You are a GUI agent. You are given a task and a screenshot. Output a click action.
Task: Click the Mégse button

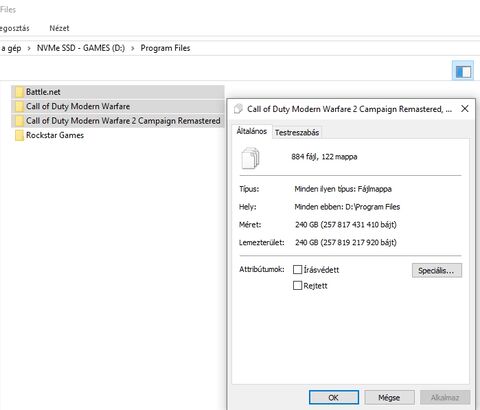(389, 397)
